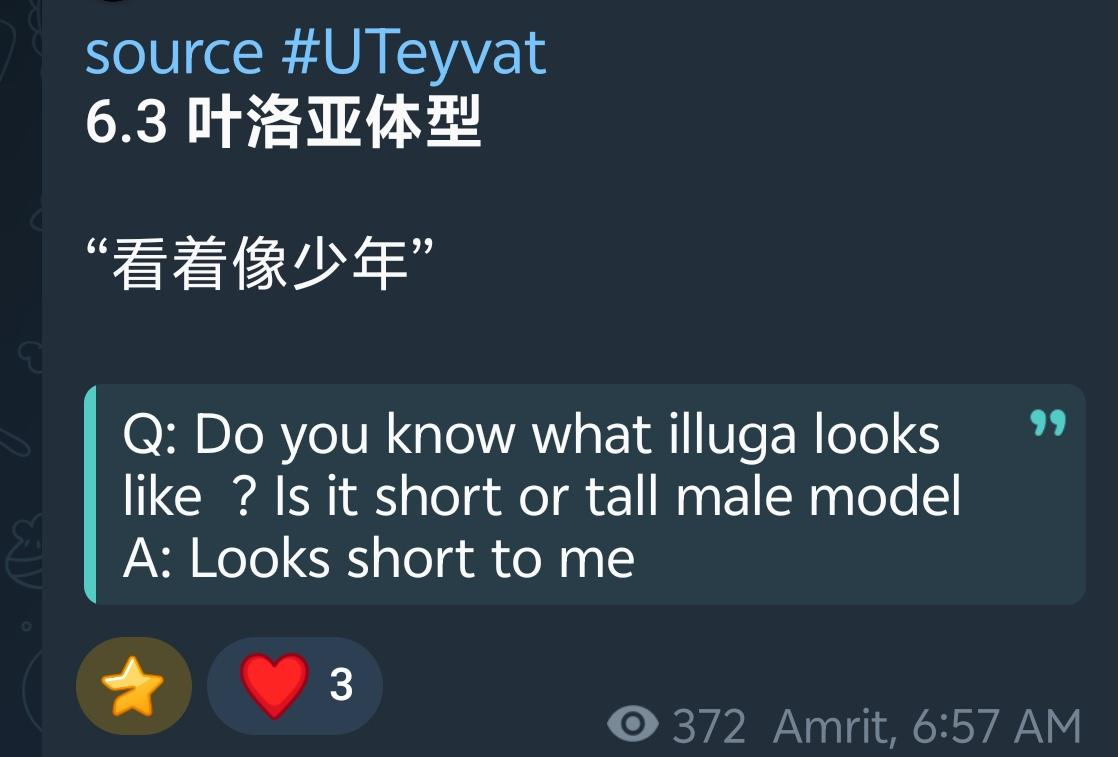Open the "source" link
This screenshot has width=1118, height=757.
pos(174,53)
